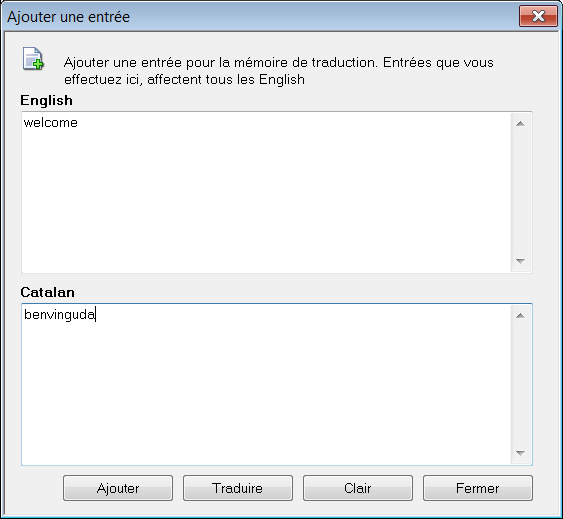Click the English field's vertical scrollbar track
This screenshot has height=519, width=563.
pyautogui.click(x=520, y=193)
